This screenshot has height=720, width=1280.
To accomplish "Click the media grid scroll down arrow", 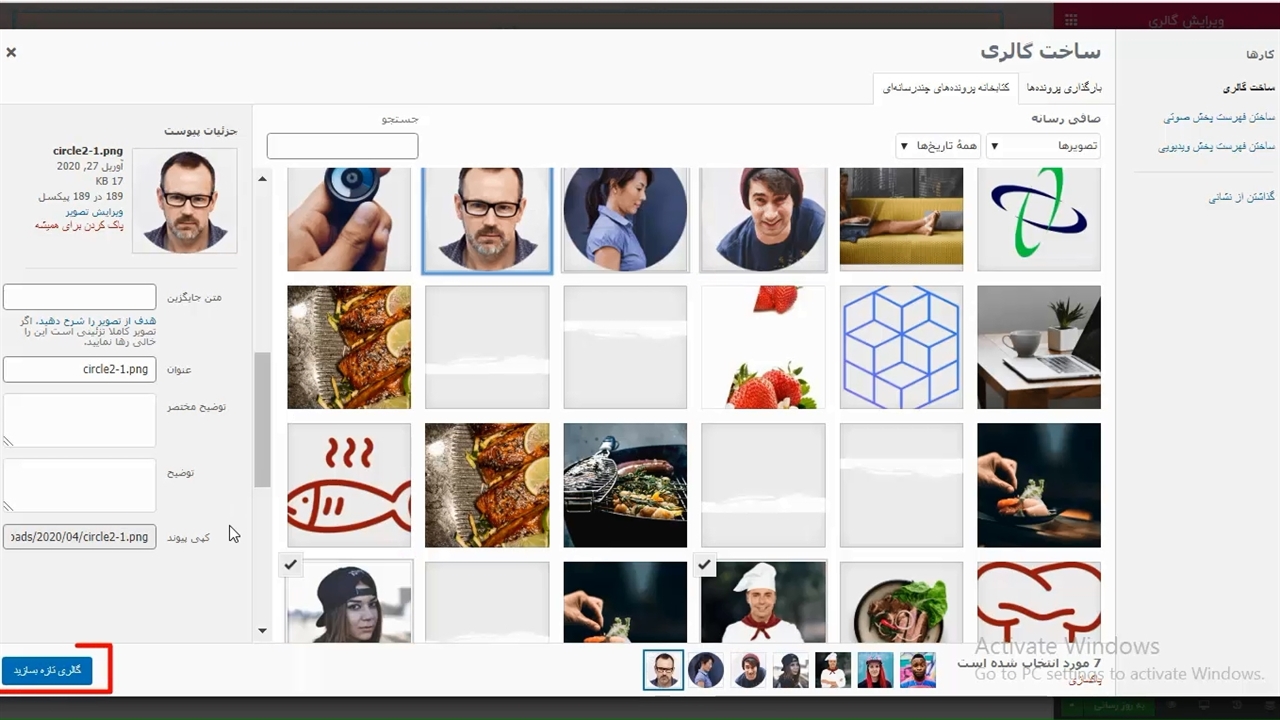I will (263, 631).
